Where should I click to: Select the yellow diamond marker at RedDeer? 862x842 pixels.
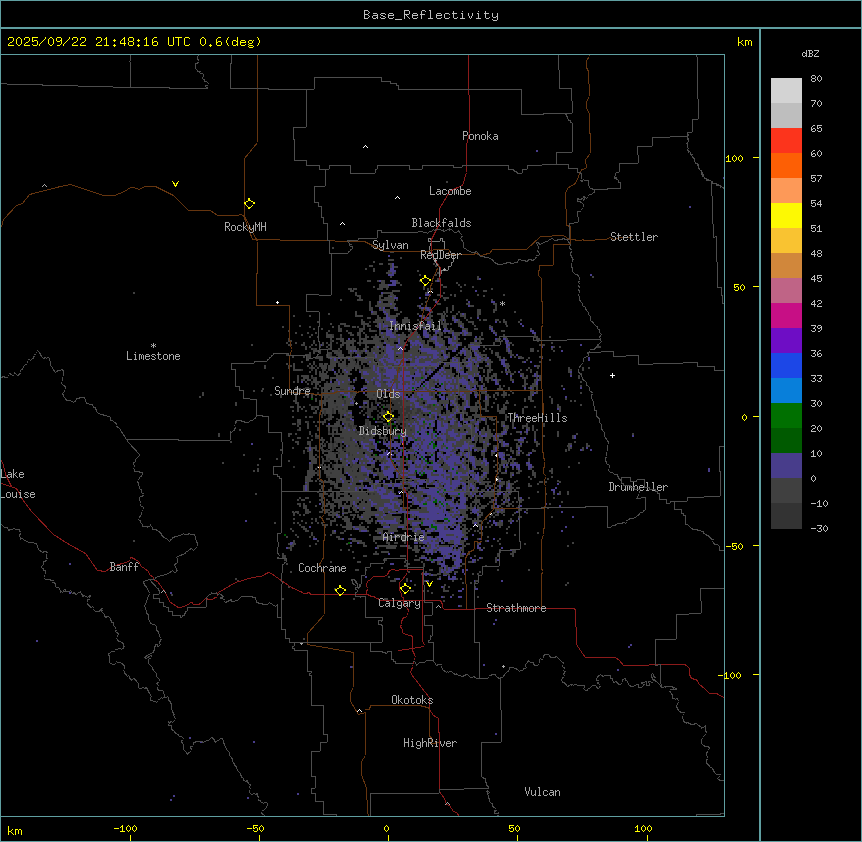(425, 281)
